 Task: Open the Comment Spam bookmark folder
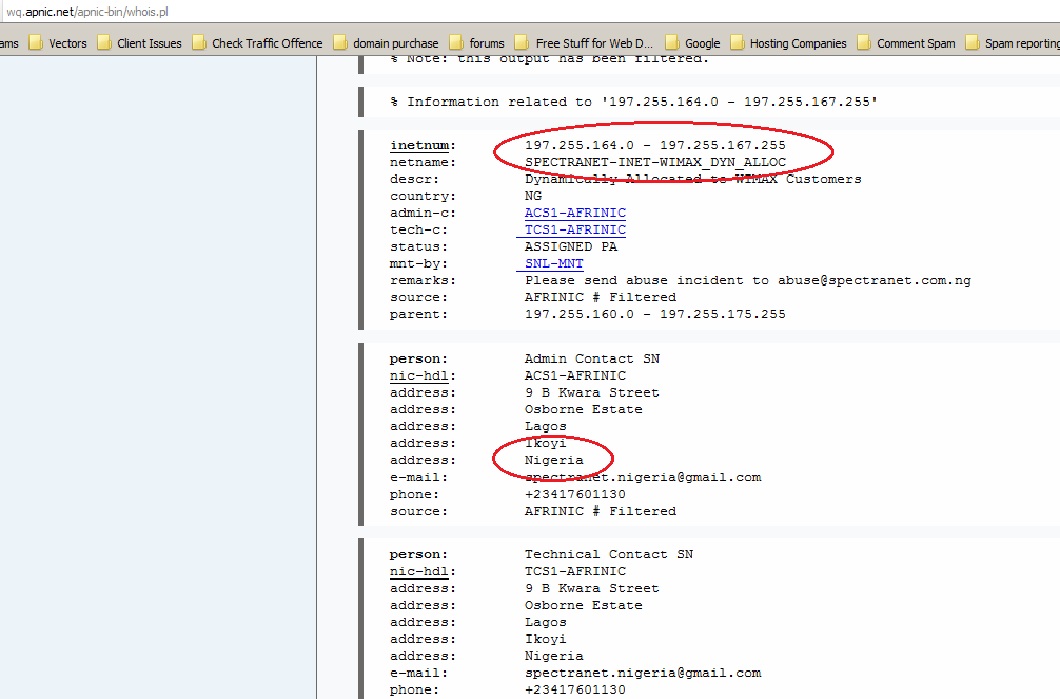pos(905,43)
